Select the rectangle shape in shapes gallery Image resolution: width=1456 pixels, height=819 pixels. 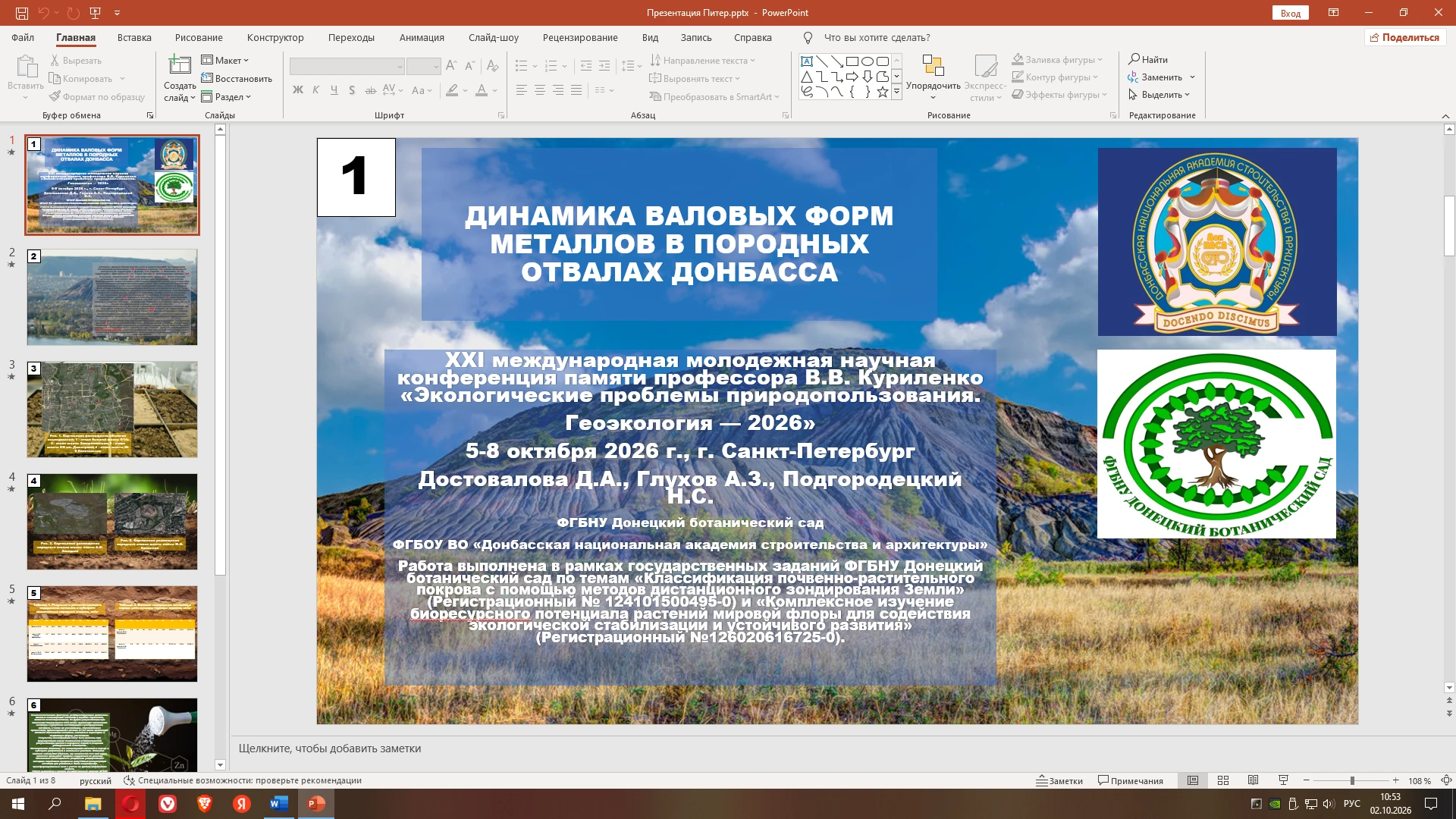pos(852,61)
